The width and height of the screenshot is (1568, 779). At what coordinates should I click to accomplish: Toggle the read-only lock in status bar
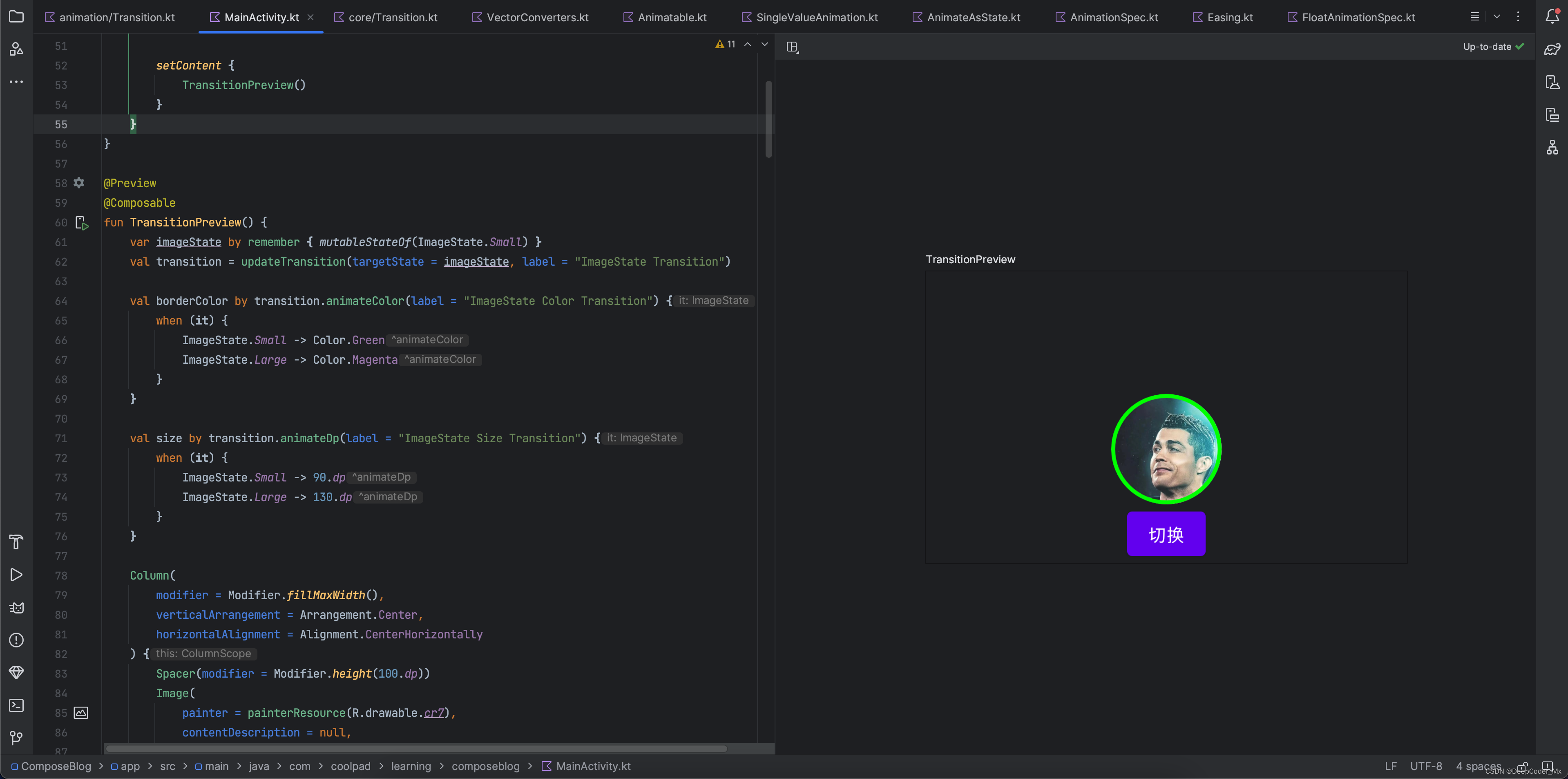point(1522,766)
